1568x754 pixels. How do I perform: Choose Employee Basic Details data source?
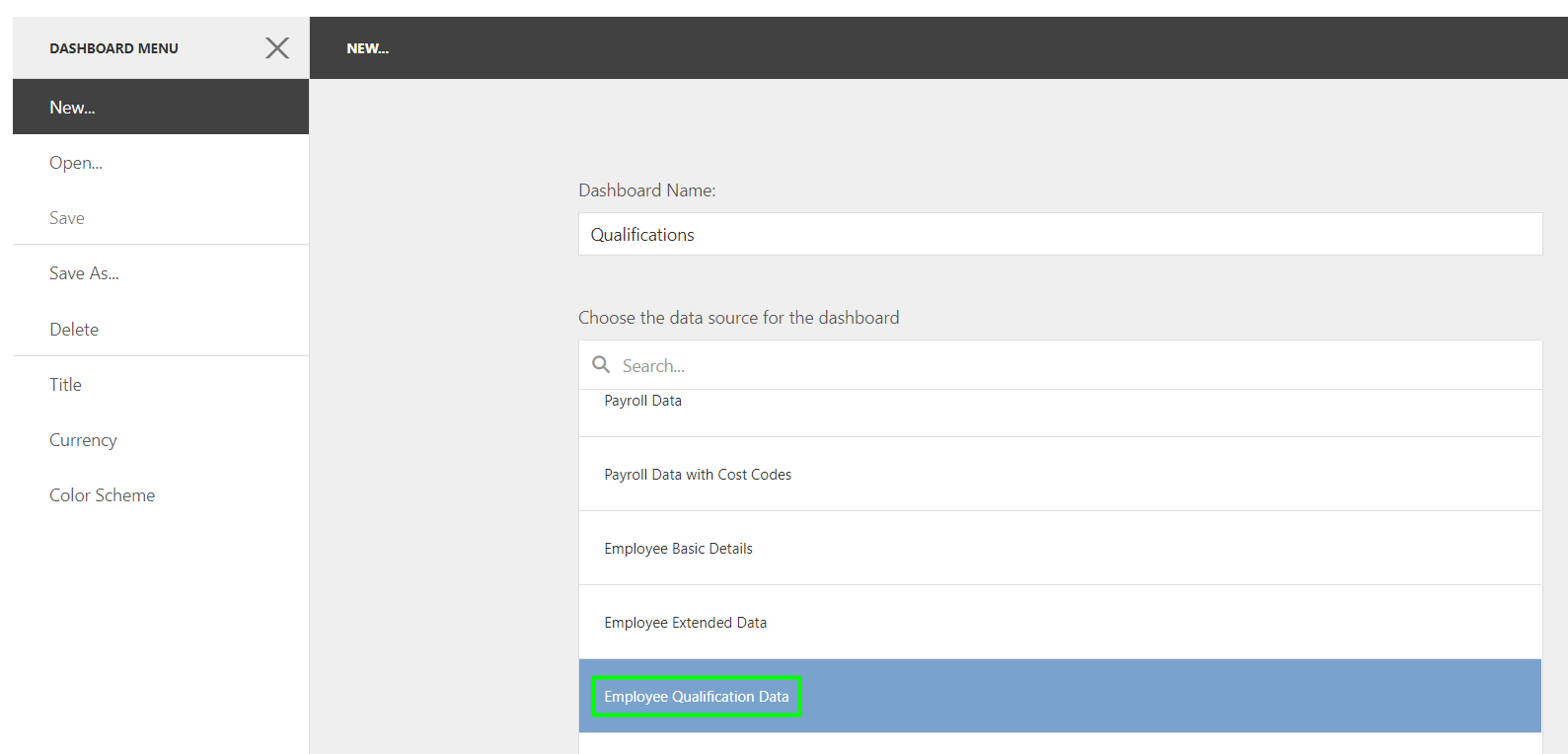[1060, 548]
